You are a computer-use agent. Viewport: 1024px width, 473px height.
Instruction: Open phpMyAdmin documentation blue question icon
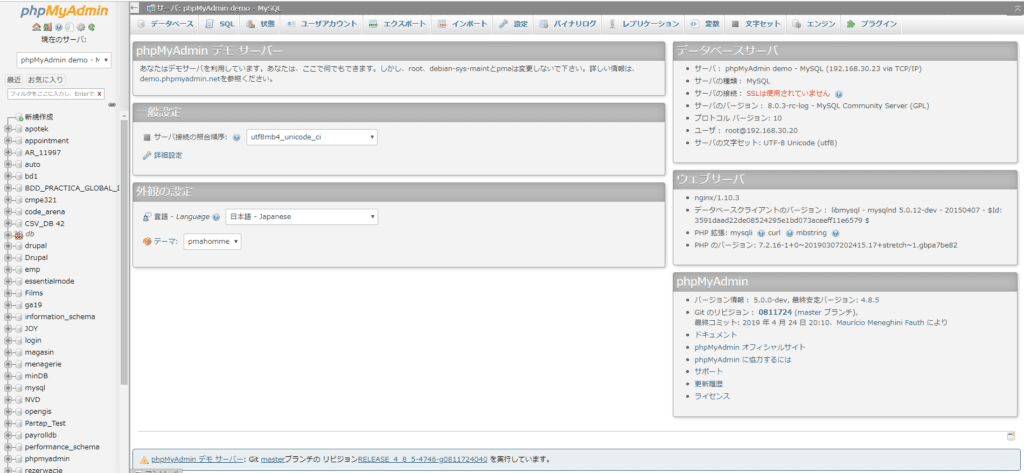[58, 27]
